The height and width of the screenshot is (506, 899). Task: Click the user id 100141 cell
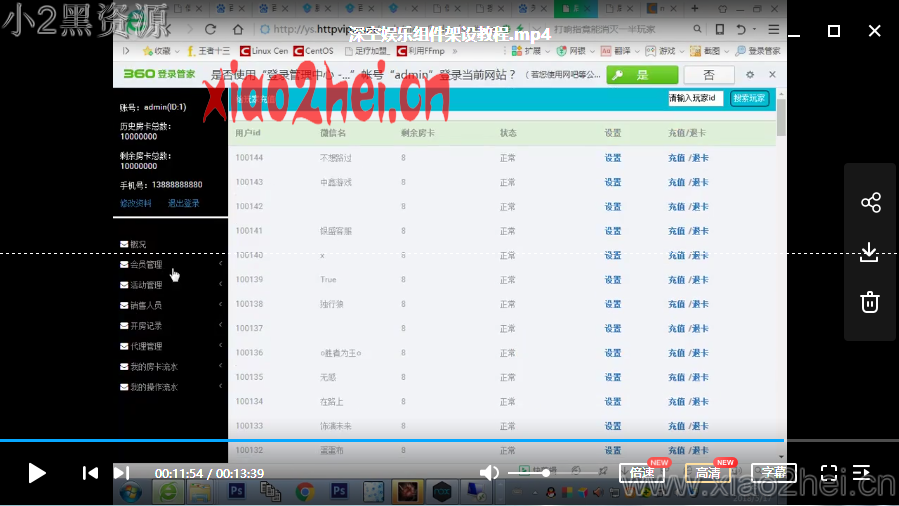(249, 230)
